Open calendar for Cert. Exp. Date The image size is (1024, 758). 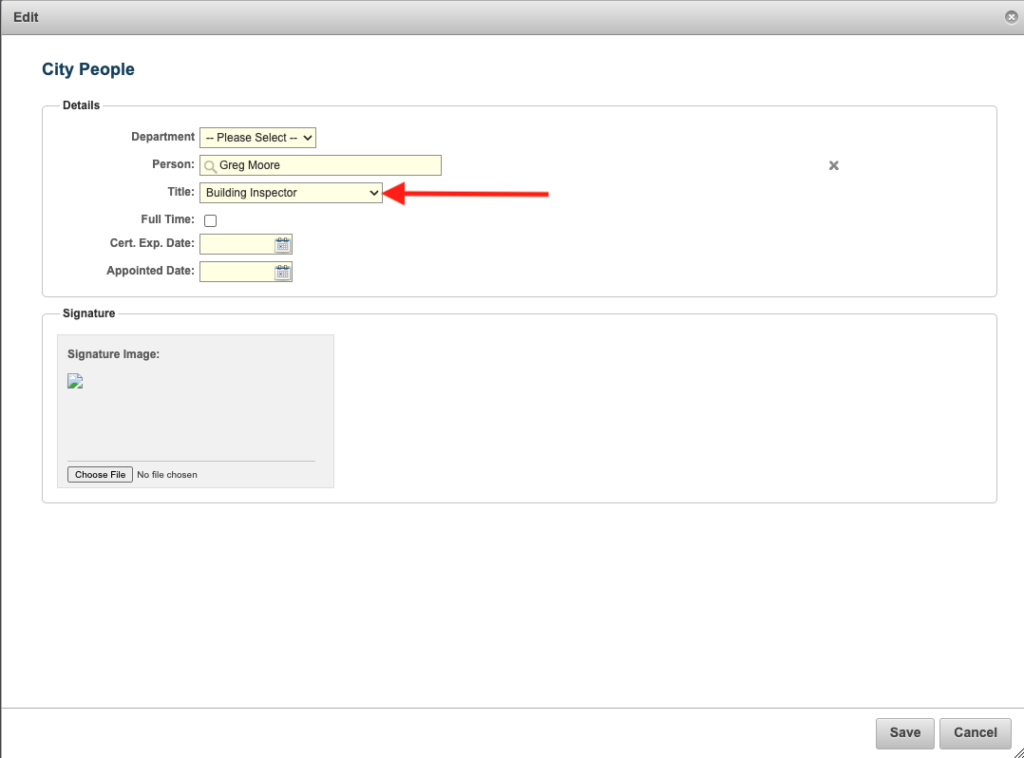click(283, 244)
